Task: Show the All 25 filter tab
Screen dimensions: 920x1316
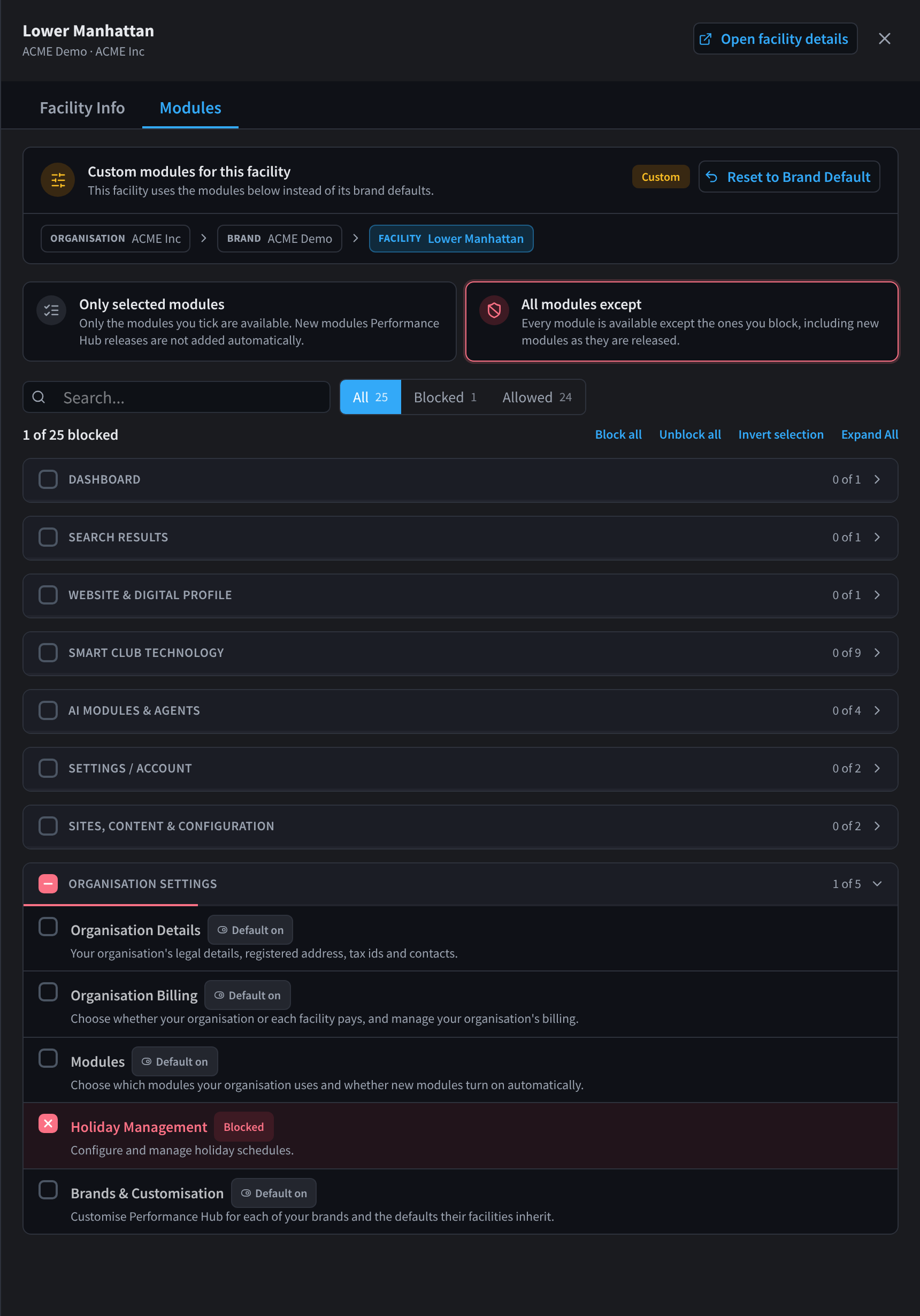Action: coord(370,397)
